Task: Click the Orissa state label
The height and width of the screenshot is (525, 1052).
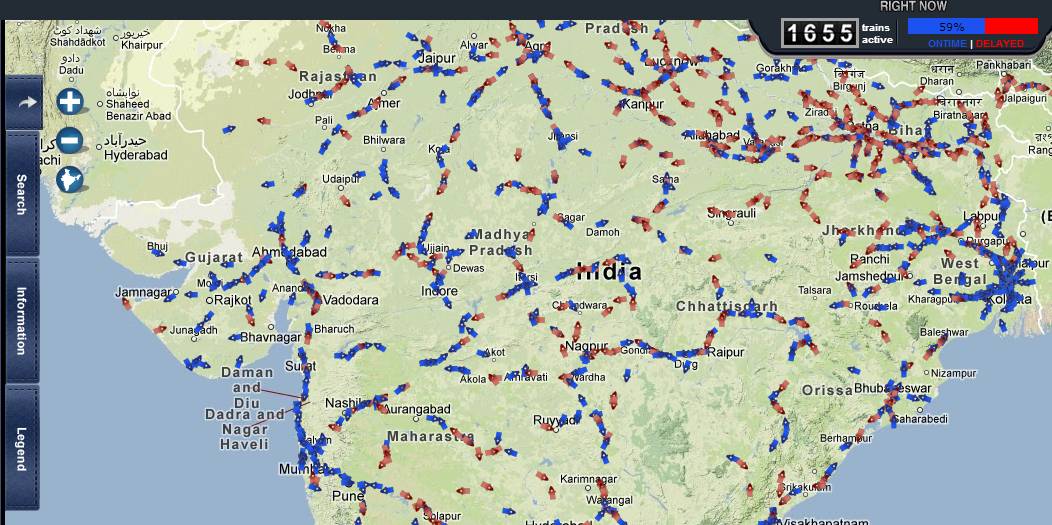Action: 827,390
